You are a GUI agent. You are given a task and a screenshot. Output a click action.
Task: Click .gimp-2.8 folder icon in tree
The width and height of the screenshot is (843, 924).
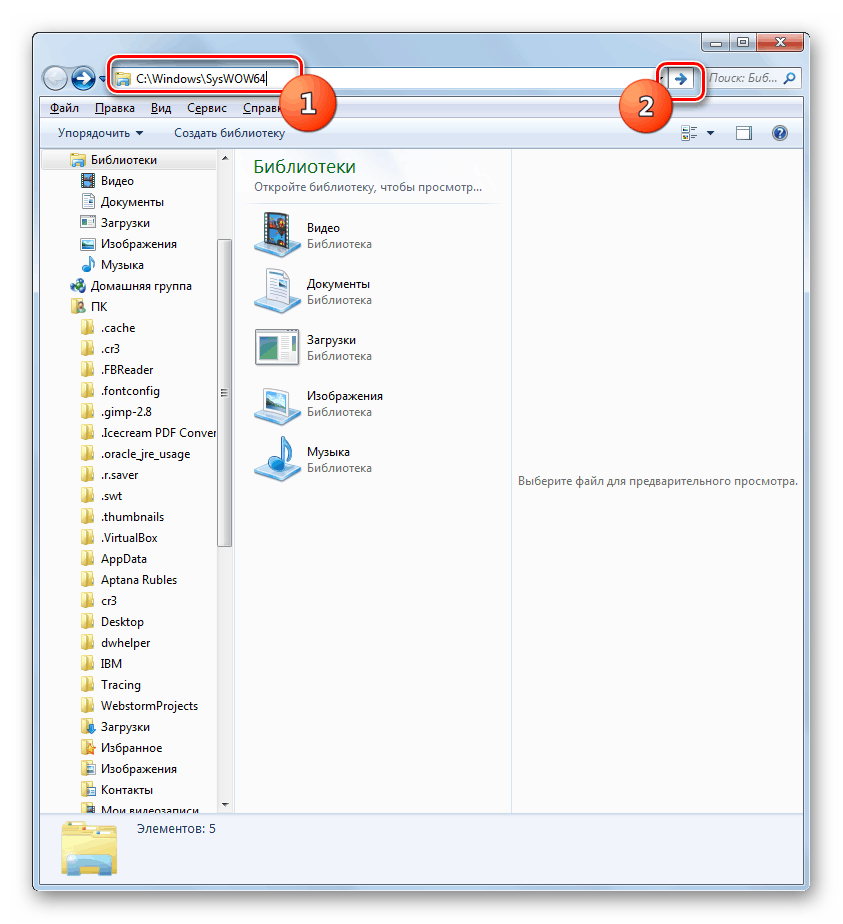point(87,412)
